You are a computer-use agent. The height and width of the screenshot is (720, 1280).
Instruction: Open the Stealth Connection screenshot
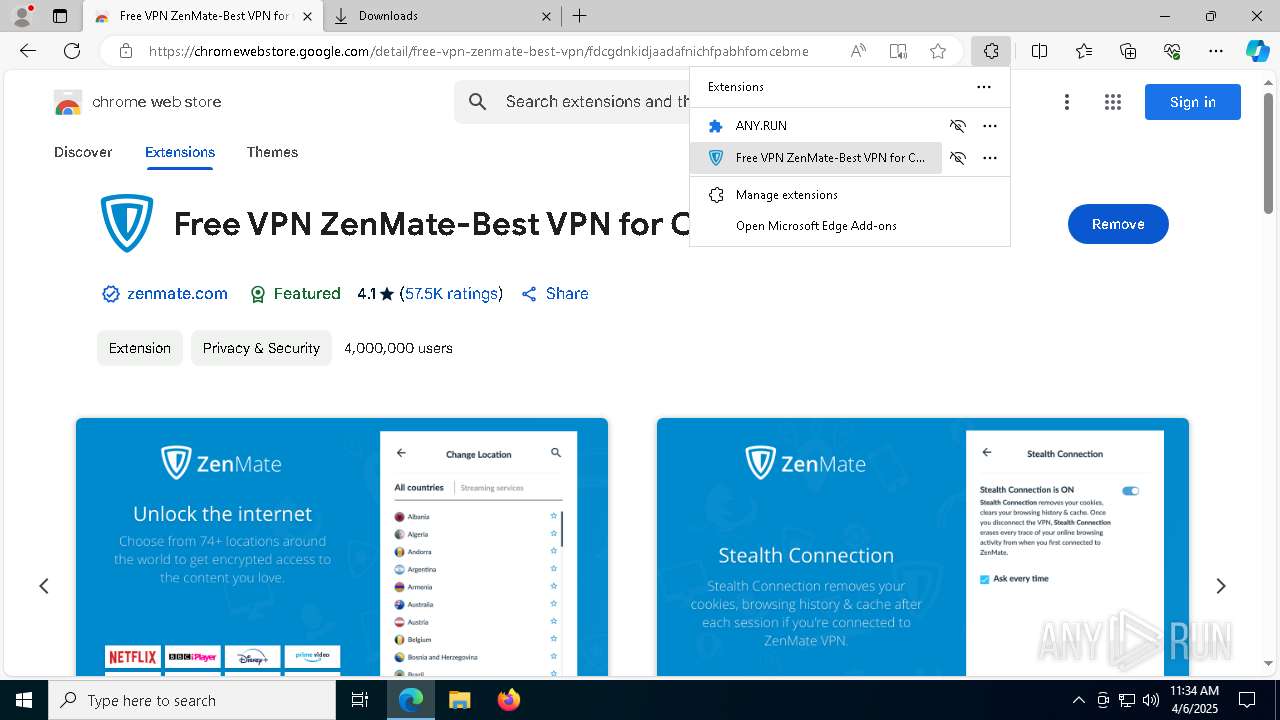923,547
